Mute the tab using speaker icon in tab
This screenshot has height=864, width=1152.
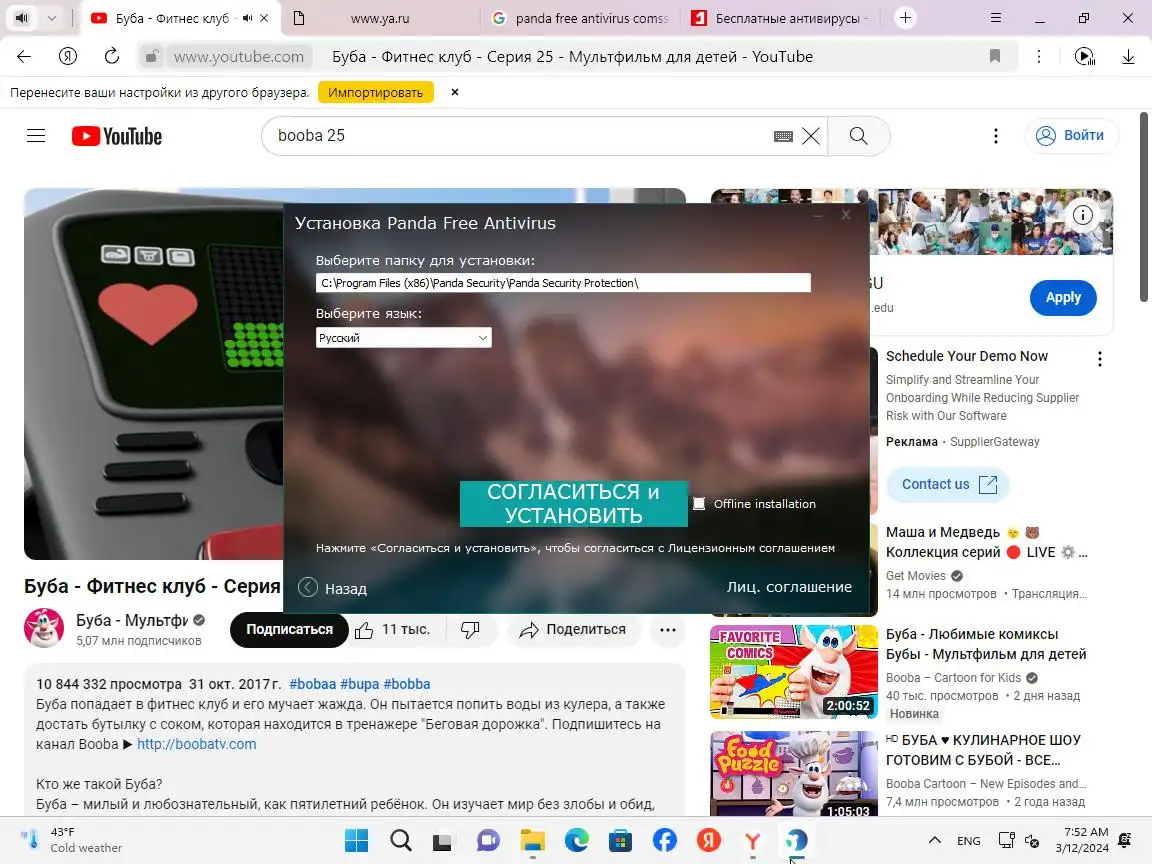point(248,18)
